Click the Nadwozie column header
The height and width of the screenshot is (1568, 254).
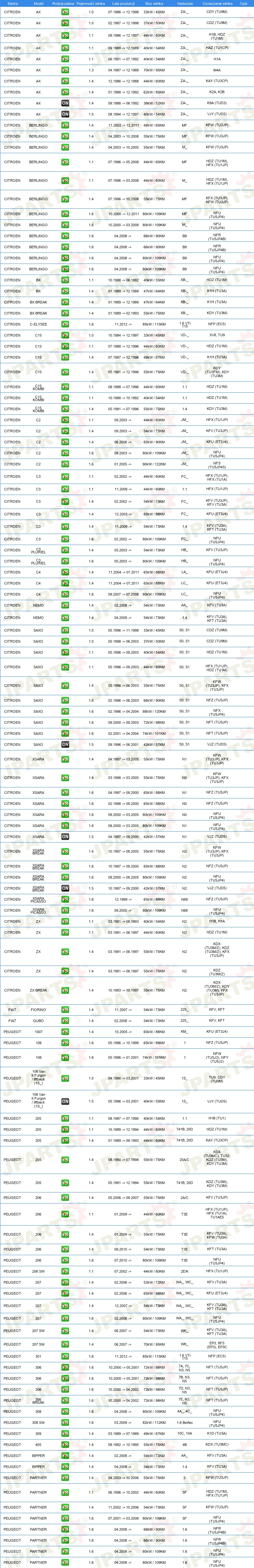point(185,3)
